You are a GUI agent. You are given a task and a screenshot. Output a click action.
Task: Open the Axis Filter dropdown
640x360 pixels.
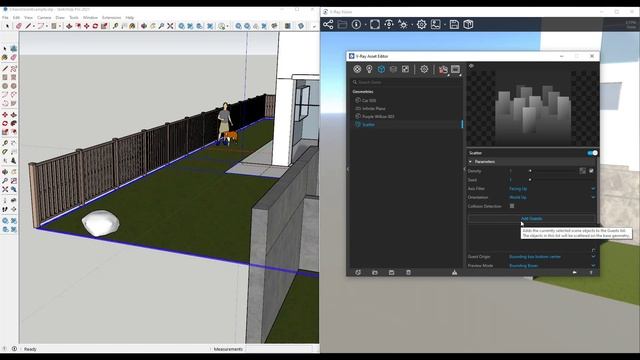[552, 189]
